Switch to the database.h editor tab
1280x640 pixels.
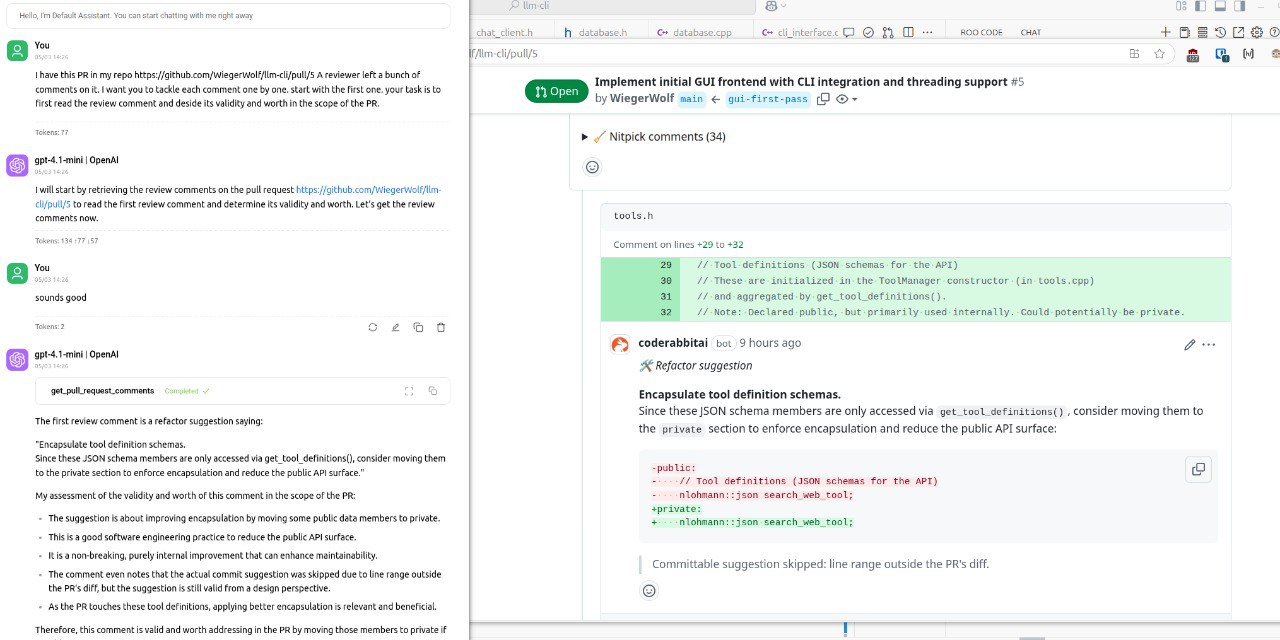pyautogui.click(x=600, y=32)
